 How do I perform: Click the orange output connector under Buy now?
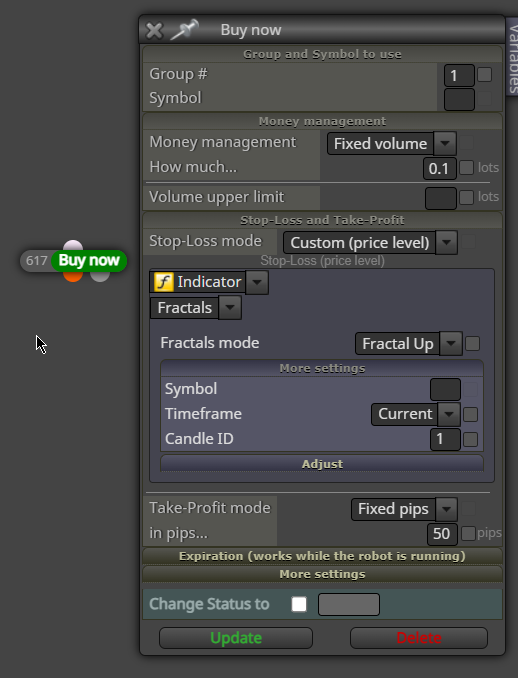73,276
